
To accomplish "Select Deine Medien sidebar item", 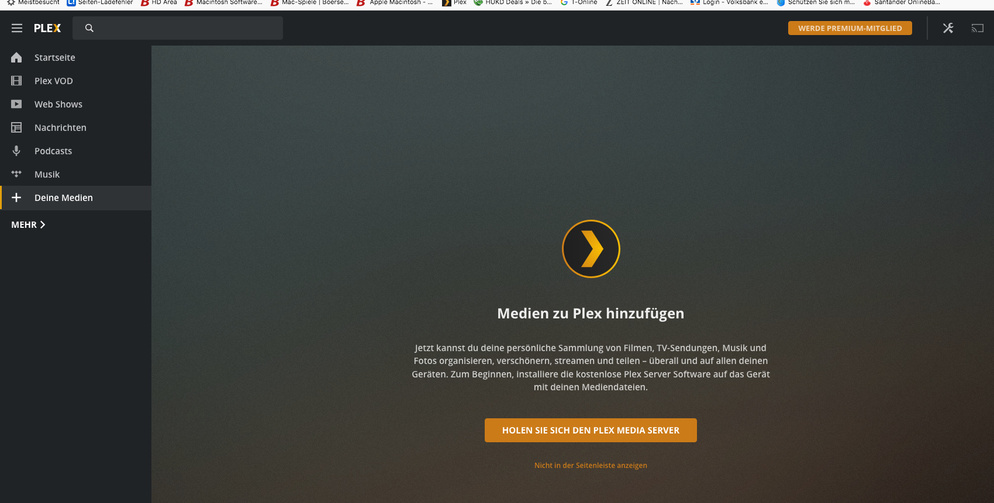I will [75, 198].
